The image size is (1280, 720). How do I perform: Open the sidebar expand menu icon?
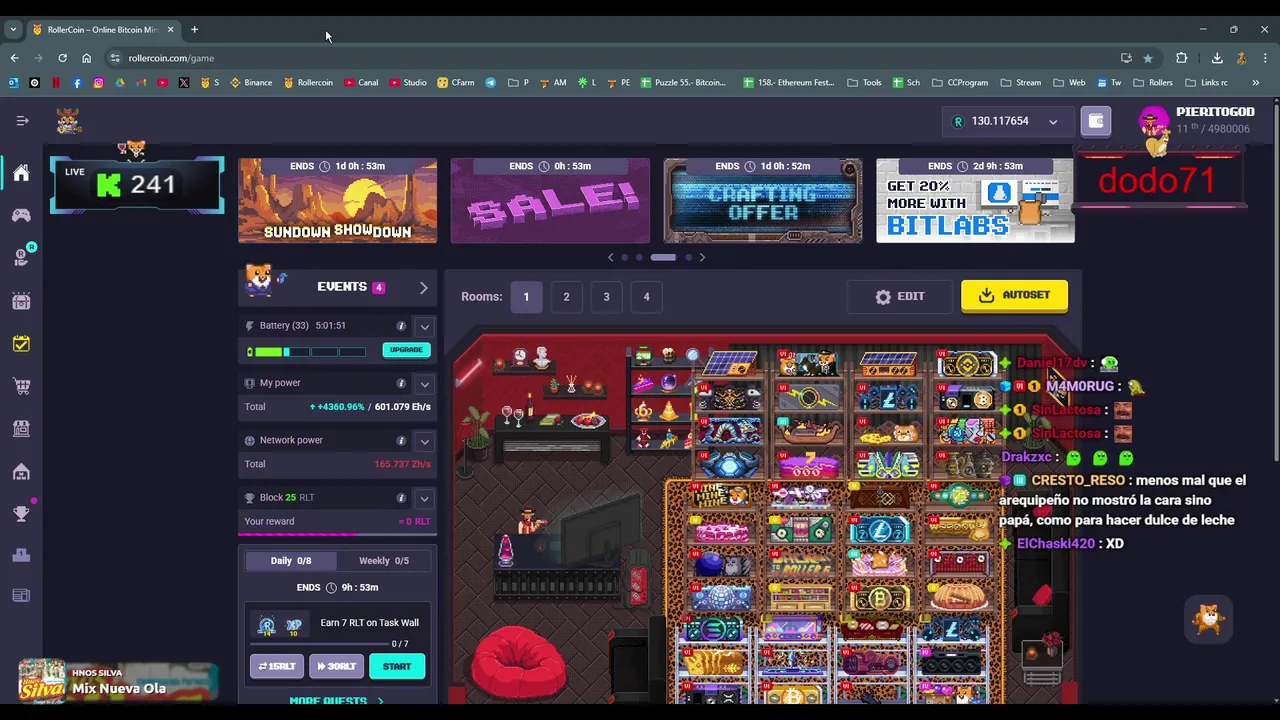[x=22, y=121]
